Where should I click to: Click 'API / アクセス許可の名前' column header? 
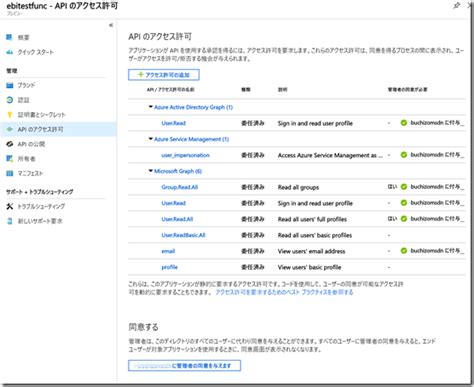coord(170,90)
